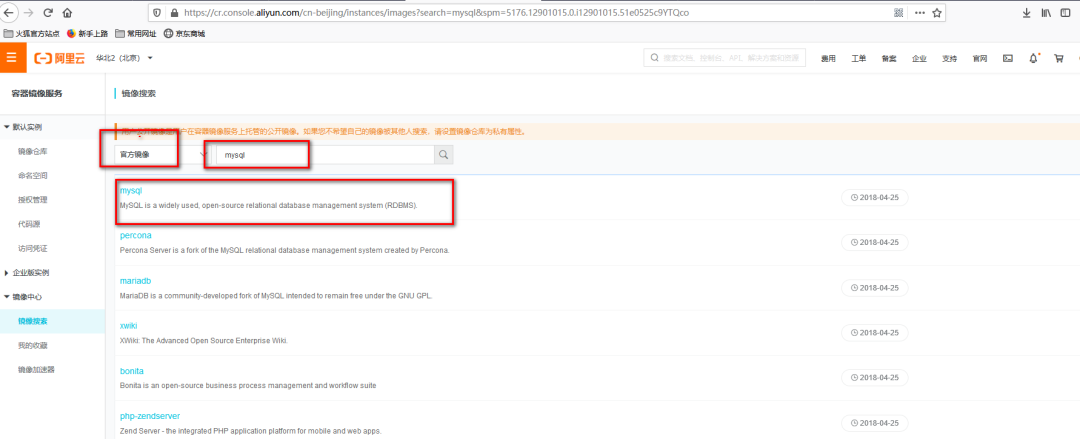Click the MariaDB community-developed fork description text
This screenshot has width=1080, height=439.
tap(276, 296)
